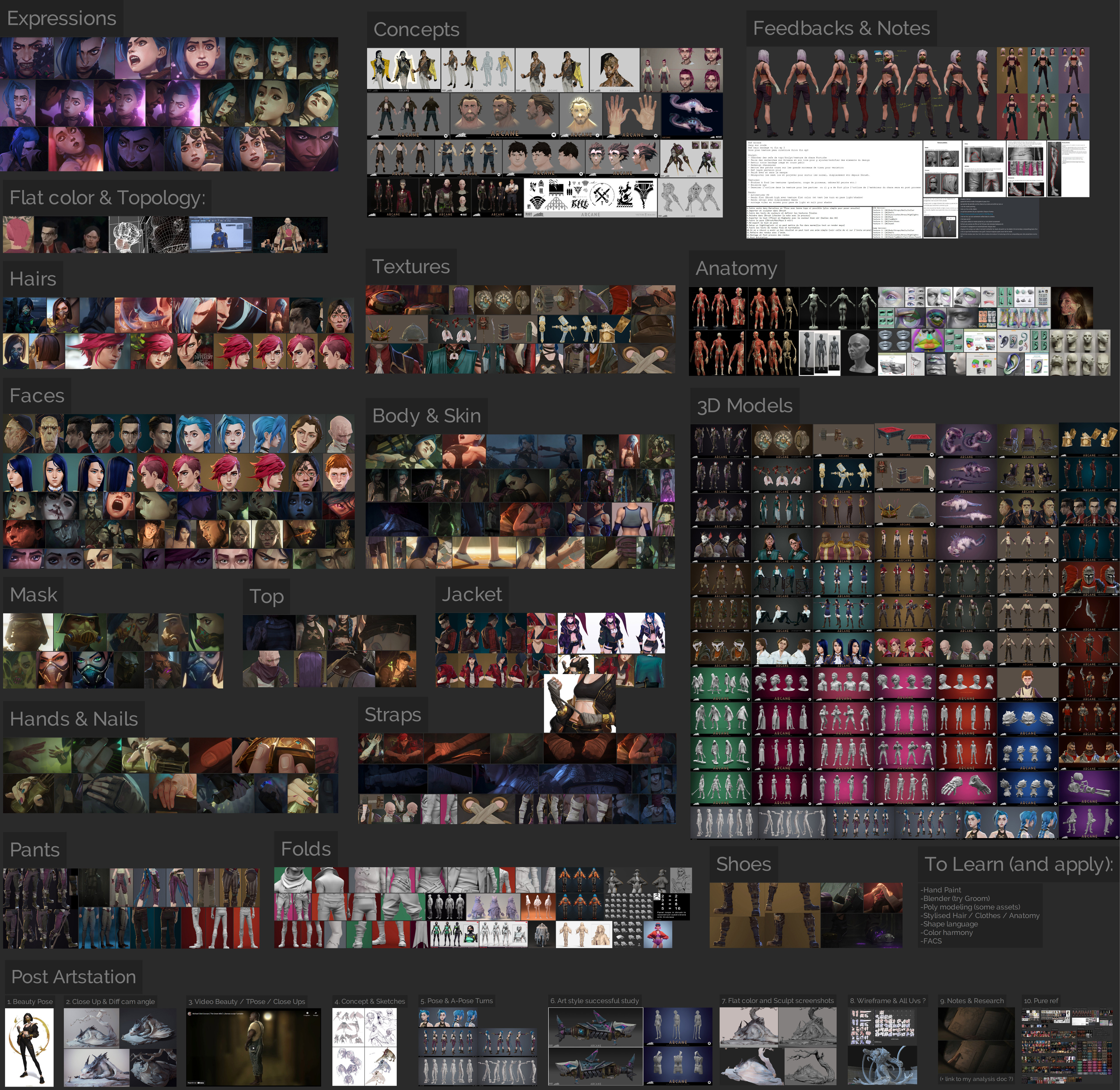Click the Anatomy heading
Image resolution: width=1120 pixels, height=1090 pixels.
(x=736, y=269)
